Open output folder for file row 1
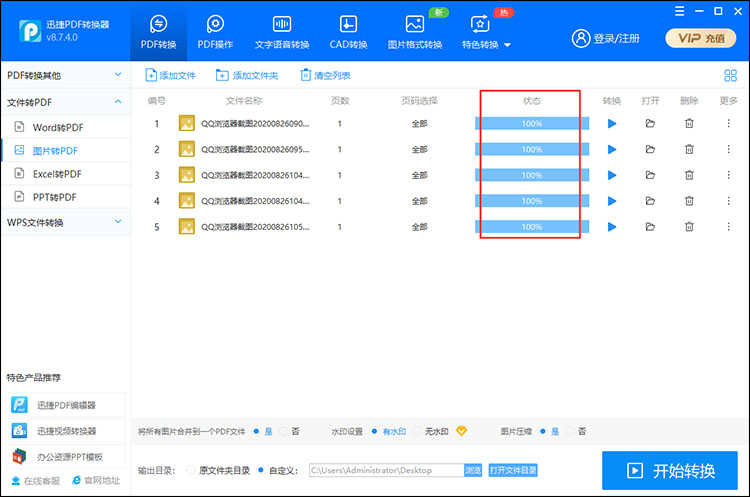750x497 pixels. pyautogui.click(x=650, y=123)
